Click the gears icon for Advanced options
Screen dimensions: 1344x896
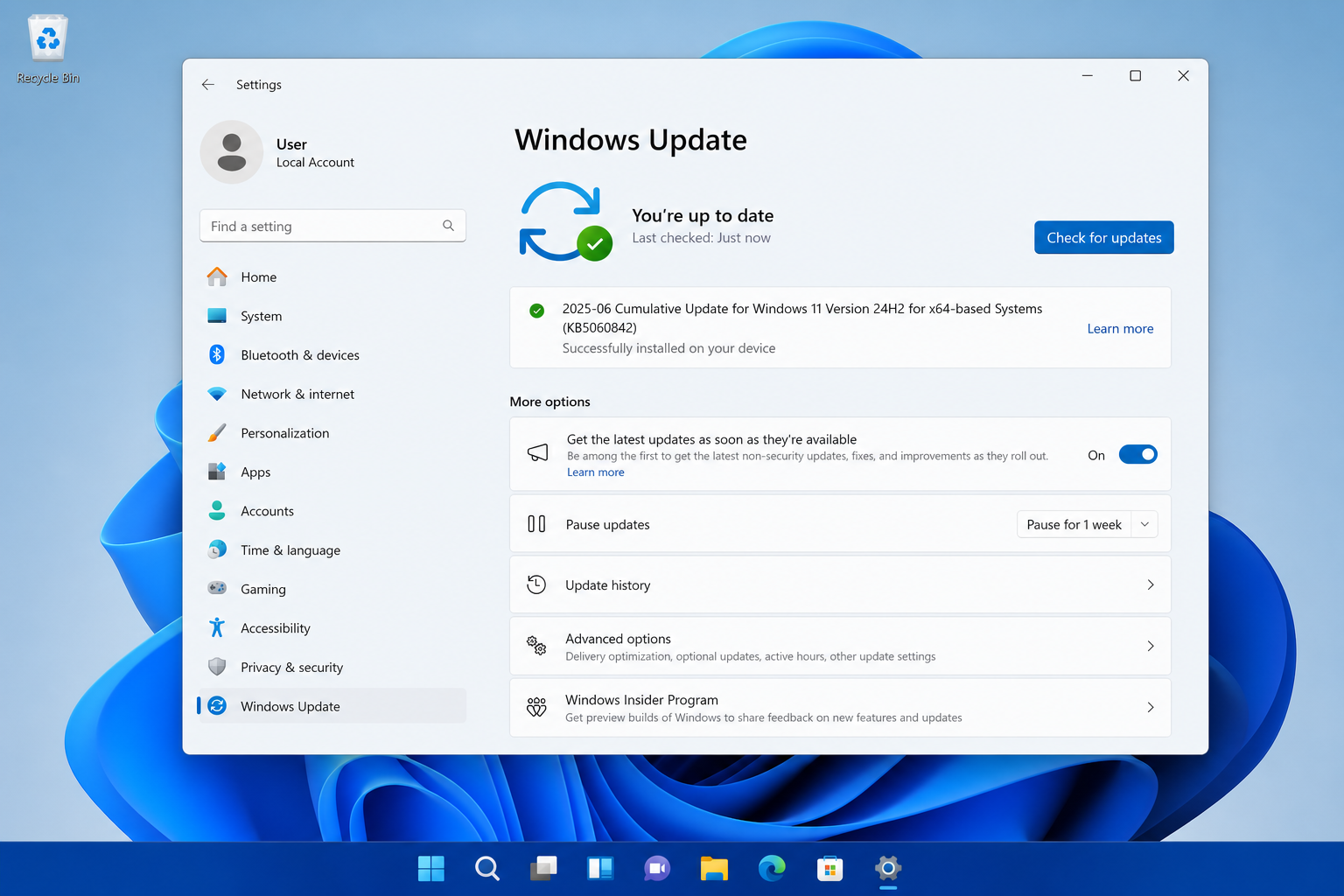click(536, 646)
